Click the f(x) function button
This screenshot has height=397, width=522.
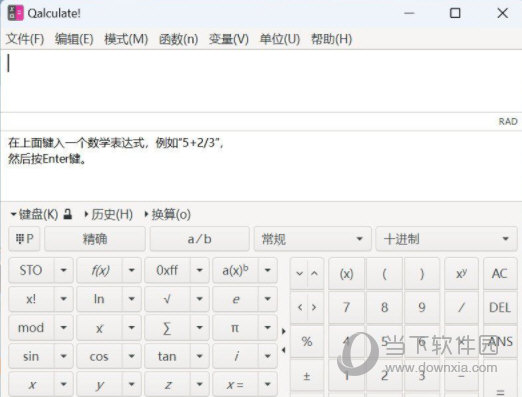(x=100, y=270)
